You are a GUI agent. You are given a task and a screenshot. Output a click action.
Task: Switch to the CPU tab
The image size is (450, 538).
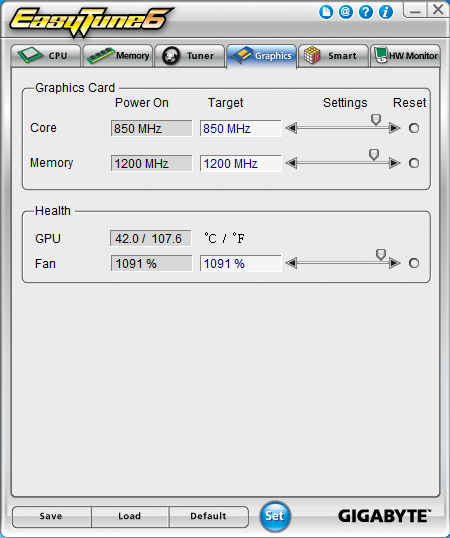pos(46,56)
